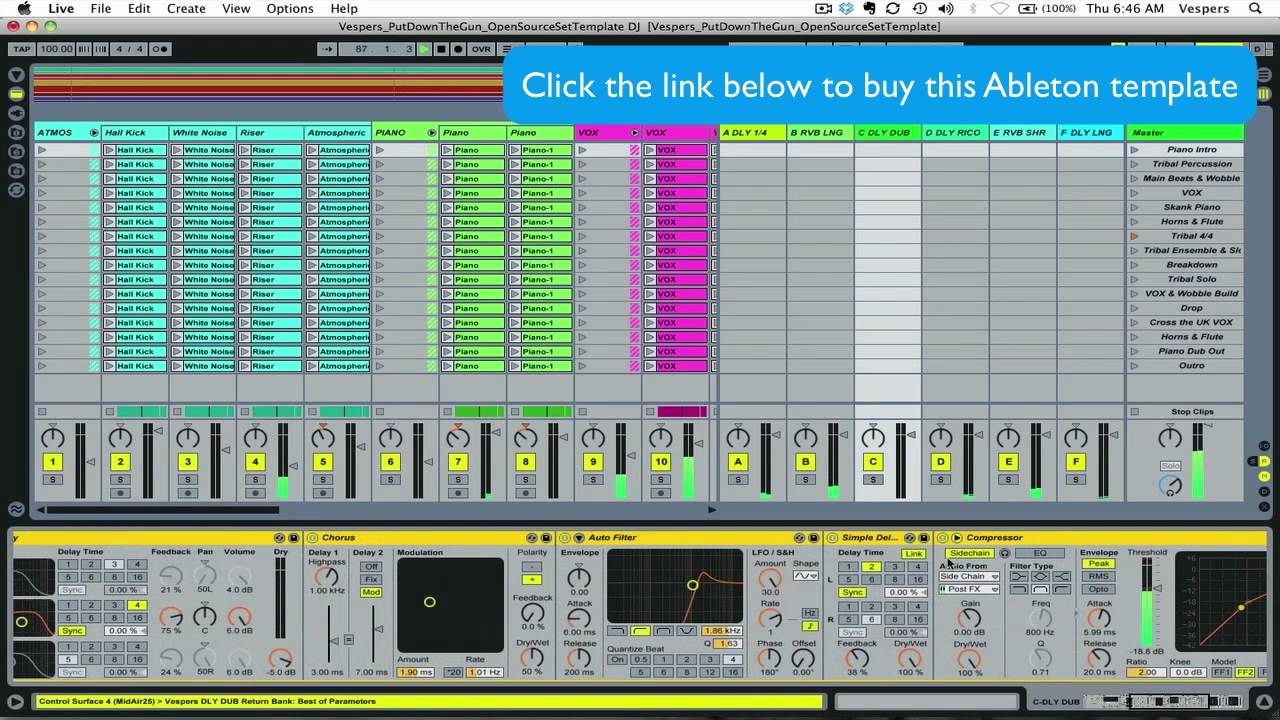Click the global Record button
Image resolution: width=1280 pixels, height=720 pixels.
tap(458, 49)
